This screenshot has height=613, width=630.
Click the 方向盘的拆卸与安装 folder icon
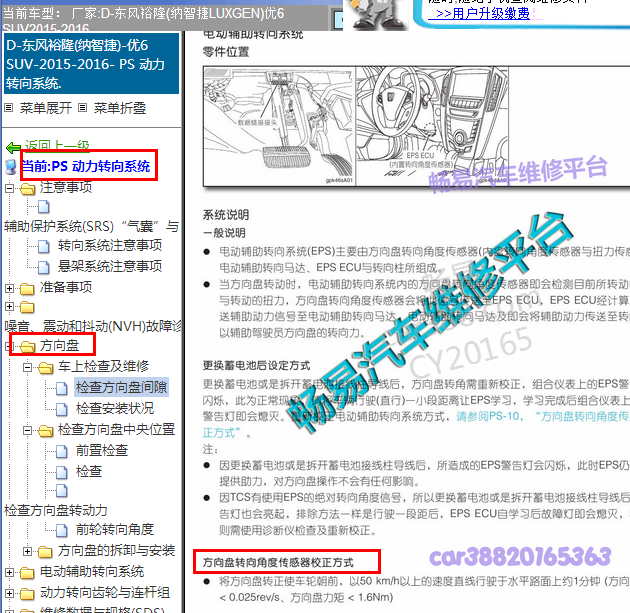(45, 552)
